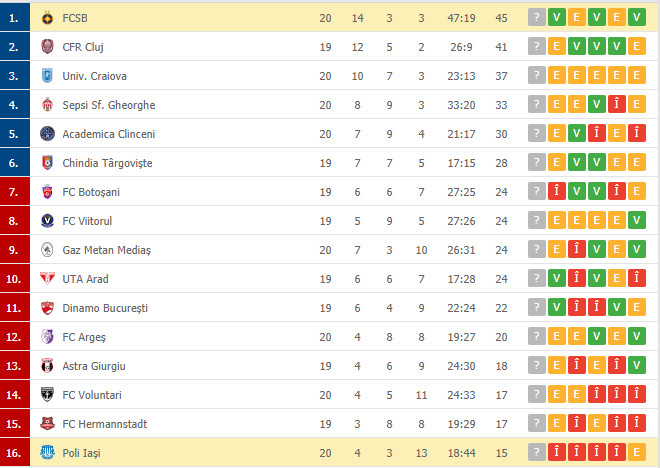Click Astra Giurgiu's last green V form badge
This screenshot has width=660, height=468.
pos(637,365)
